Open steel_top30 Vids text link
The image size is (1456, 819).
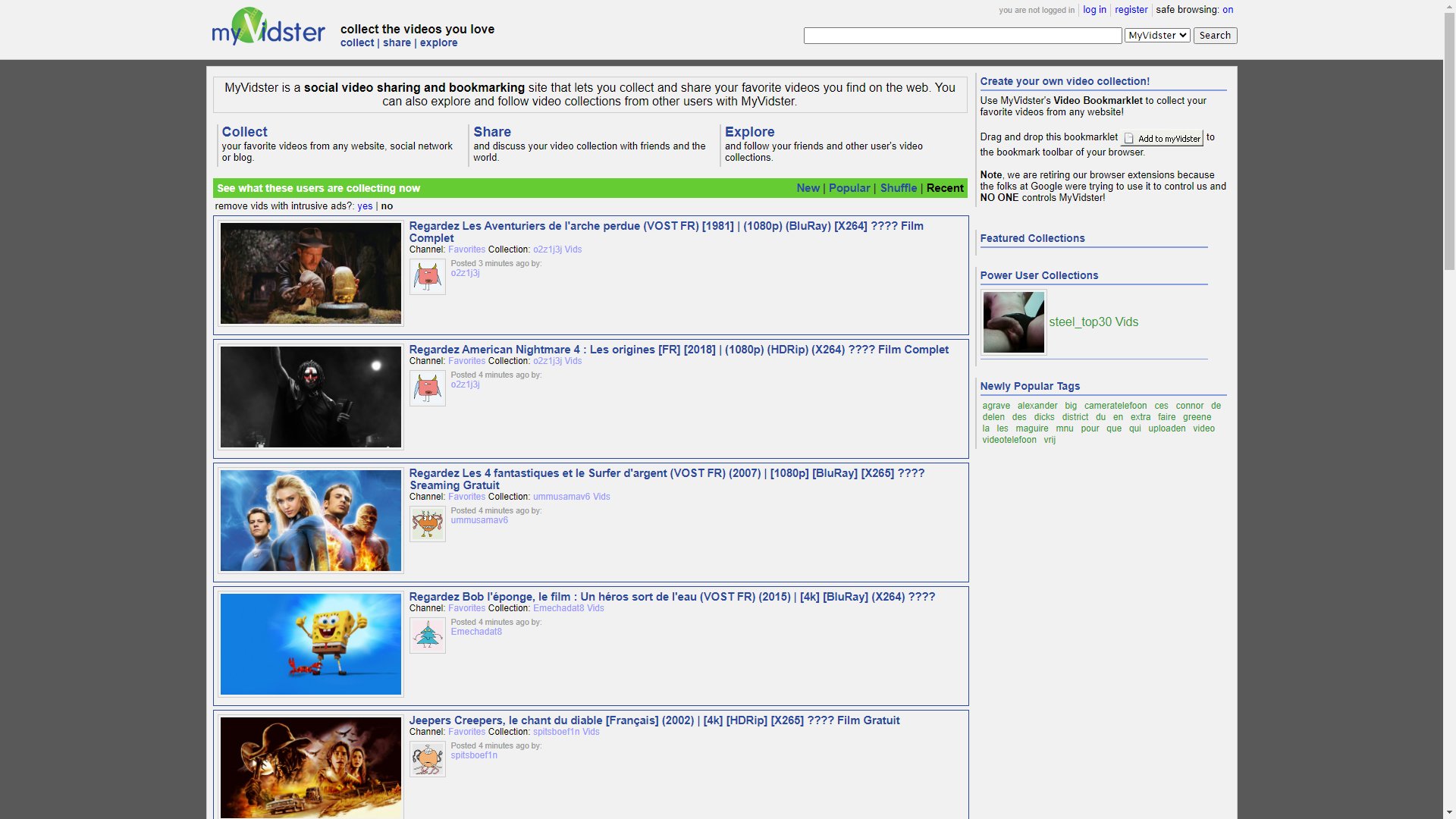click(1094, 322)
